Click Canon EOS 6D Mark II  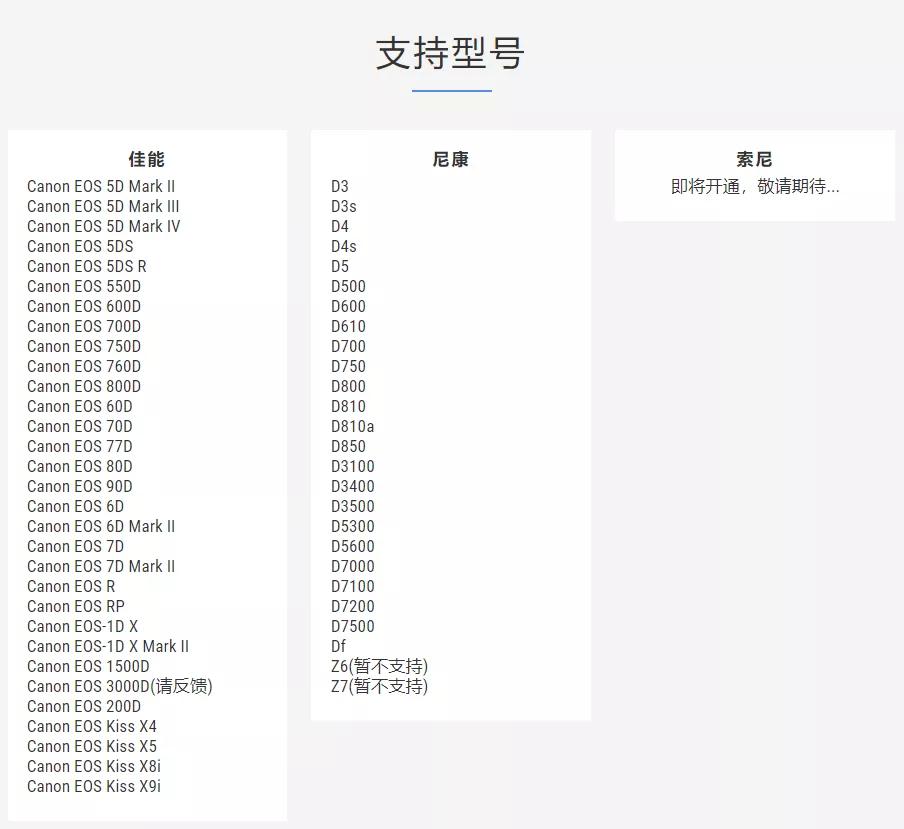(x=101, y=526)
